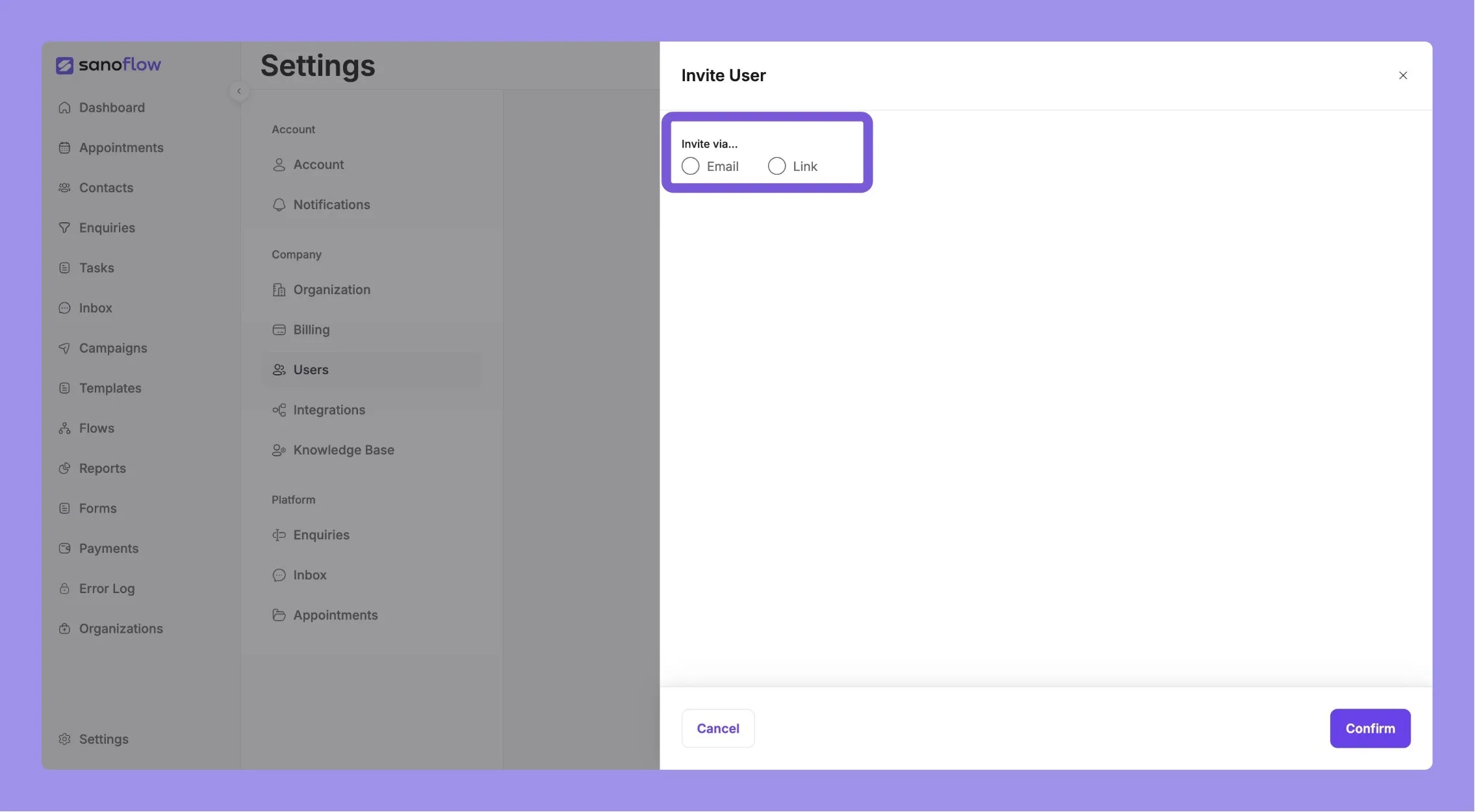Select Billing settings label
Image resolution: width=1475 pixels, height=812 pixels.
pyautogui.click(x=311, y=330)
